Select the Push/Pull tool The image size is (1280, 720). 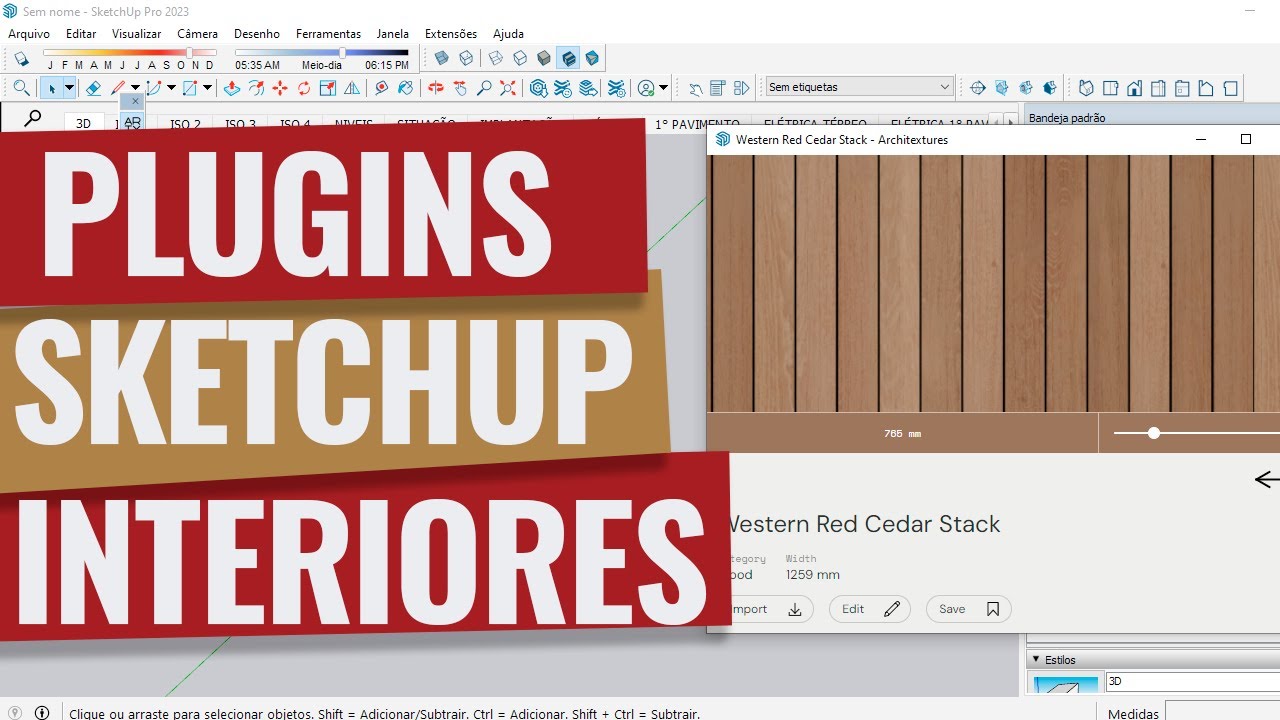click(x=232, y=88)
